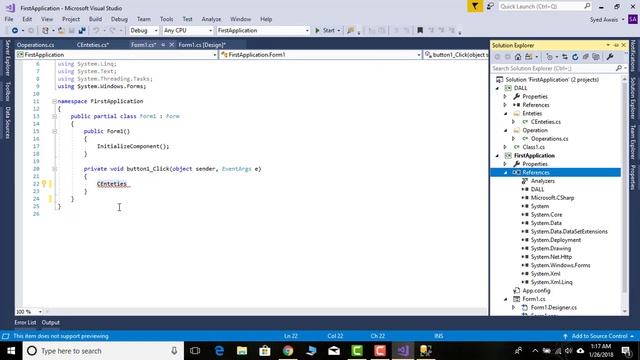Click the Windows Start button
This screenshot has height=360, width=640.
(x=11, y=351)
